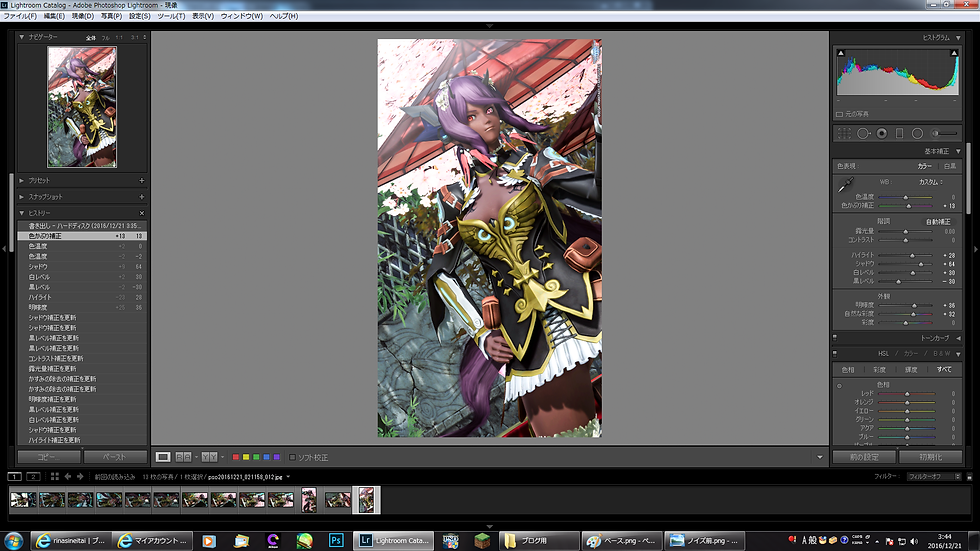Select the Radial Filter tool
This screenshot has height=551, width=980.
[x=917, y=133]
